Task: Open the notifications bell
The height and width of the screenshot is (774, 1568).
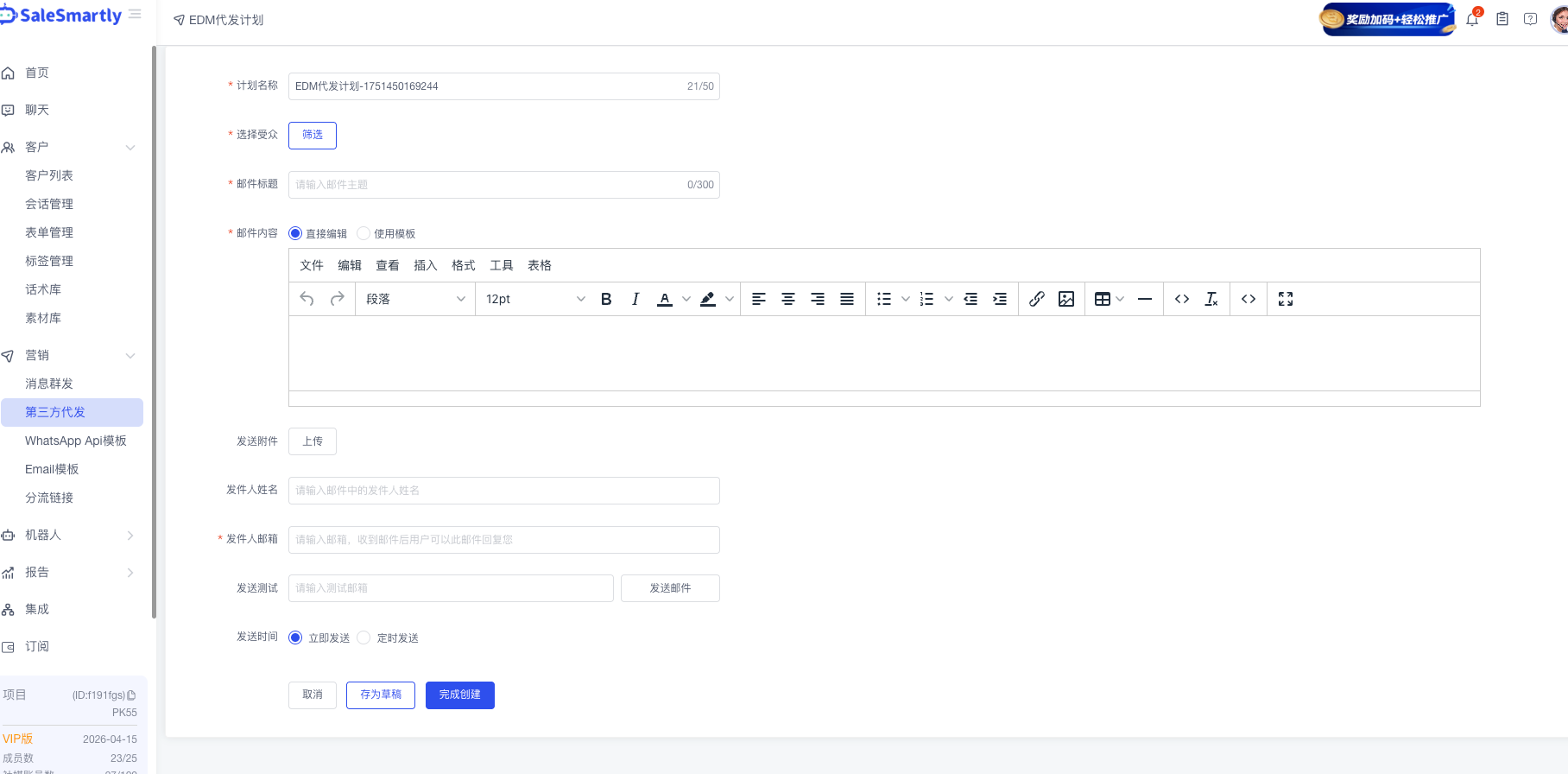Action: 1472,19
